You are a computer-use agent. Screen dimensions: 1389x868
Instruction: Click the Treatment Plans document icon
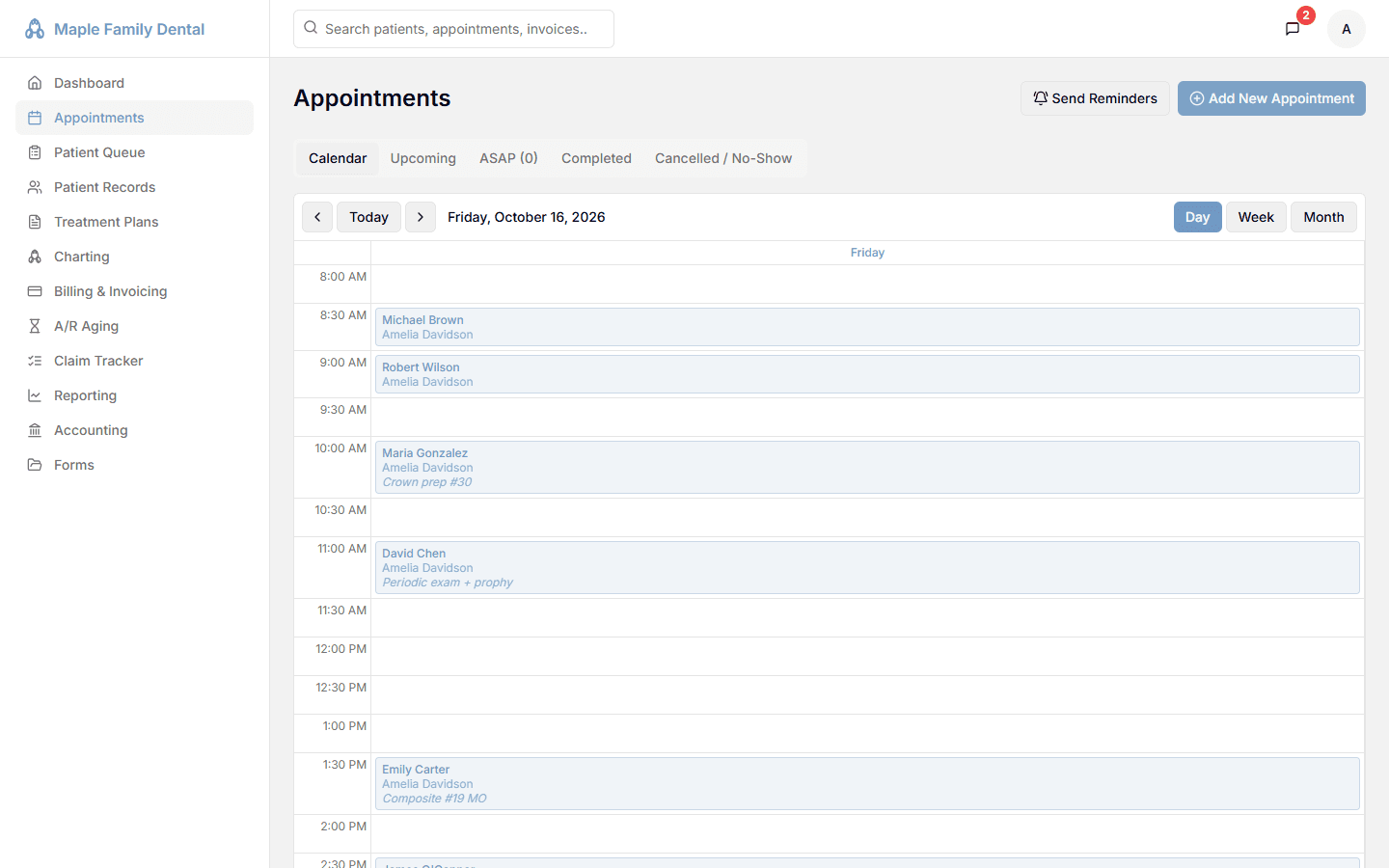(35, 222)
